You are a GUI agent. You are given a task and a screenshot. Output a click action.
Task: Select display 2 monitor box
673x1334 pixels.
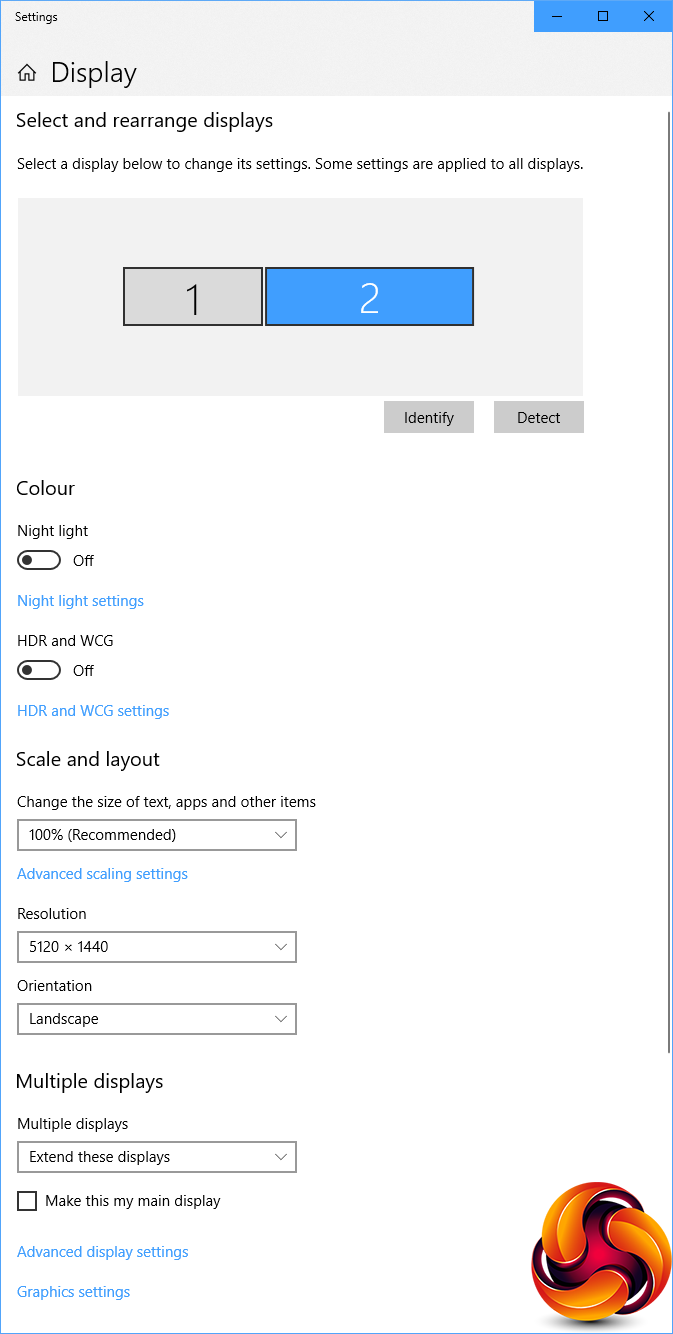coord(369,297)
